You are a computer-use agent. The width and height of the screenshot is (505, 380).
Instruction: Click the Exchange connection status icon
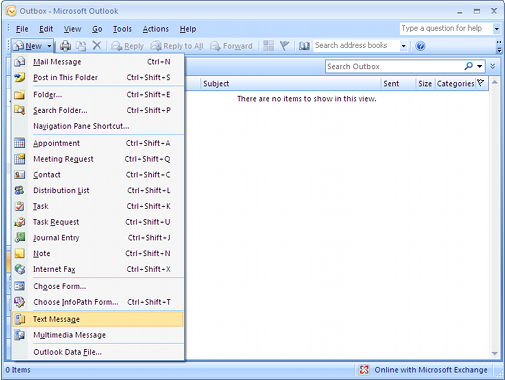pos(364,370)
